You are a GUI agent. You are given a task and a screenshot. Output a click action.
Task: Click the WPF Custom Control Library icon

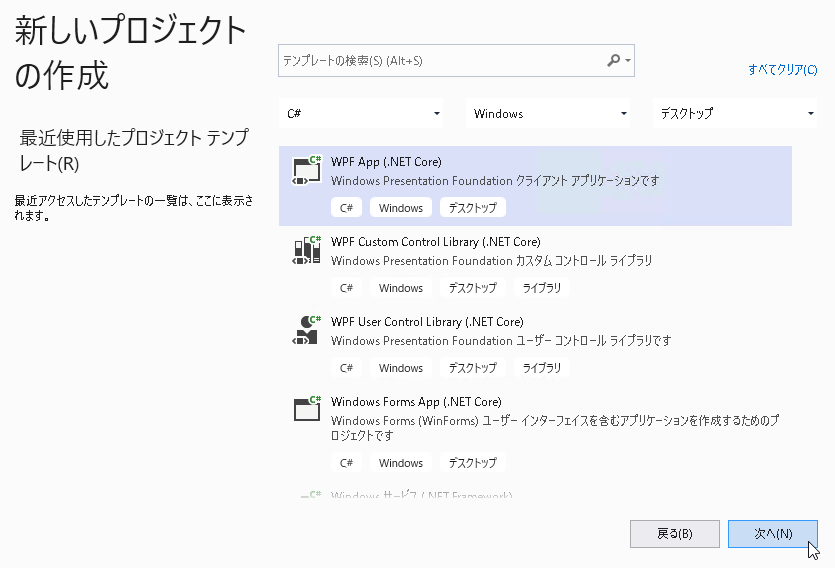[x=307, y=250]
